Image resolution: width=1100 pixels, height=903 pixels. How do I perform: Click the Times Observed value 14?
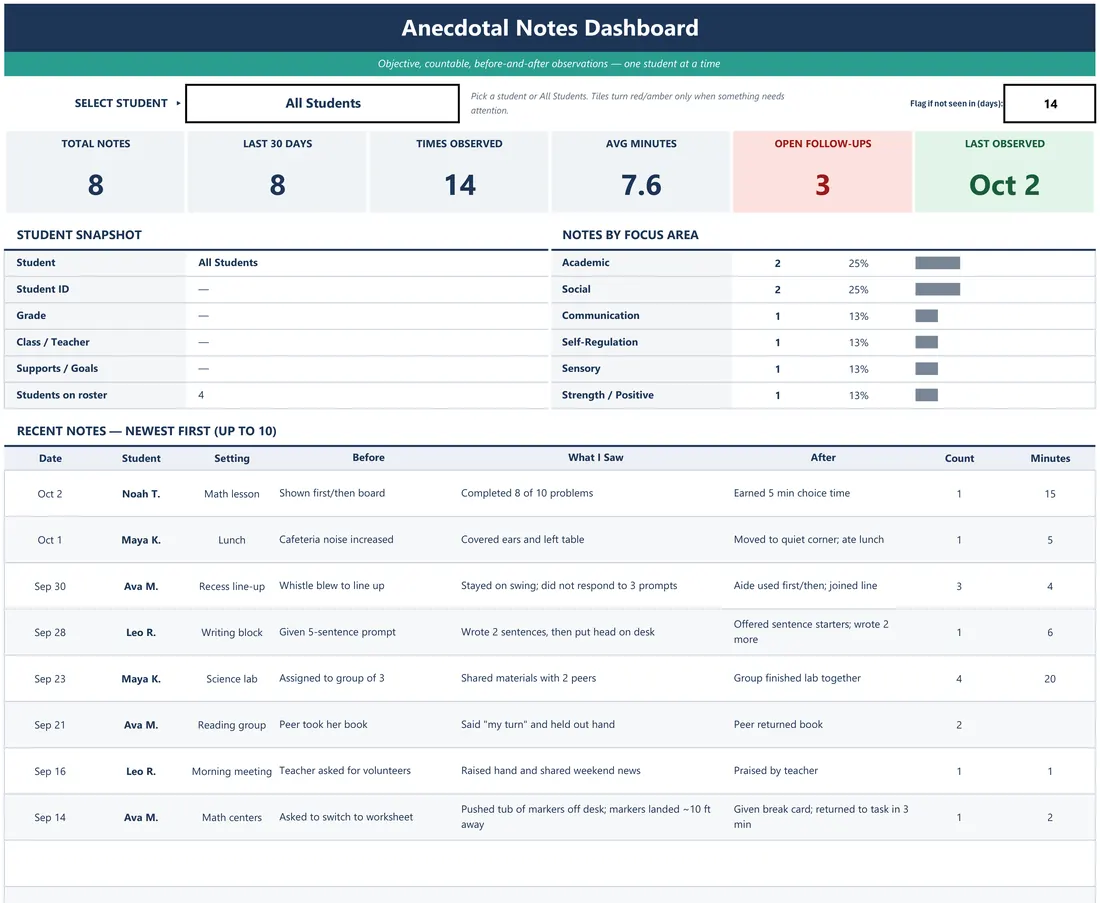(460, 185)
